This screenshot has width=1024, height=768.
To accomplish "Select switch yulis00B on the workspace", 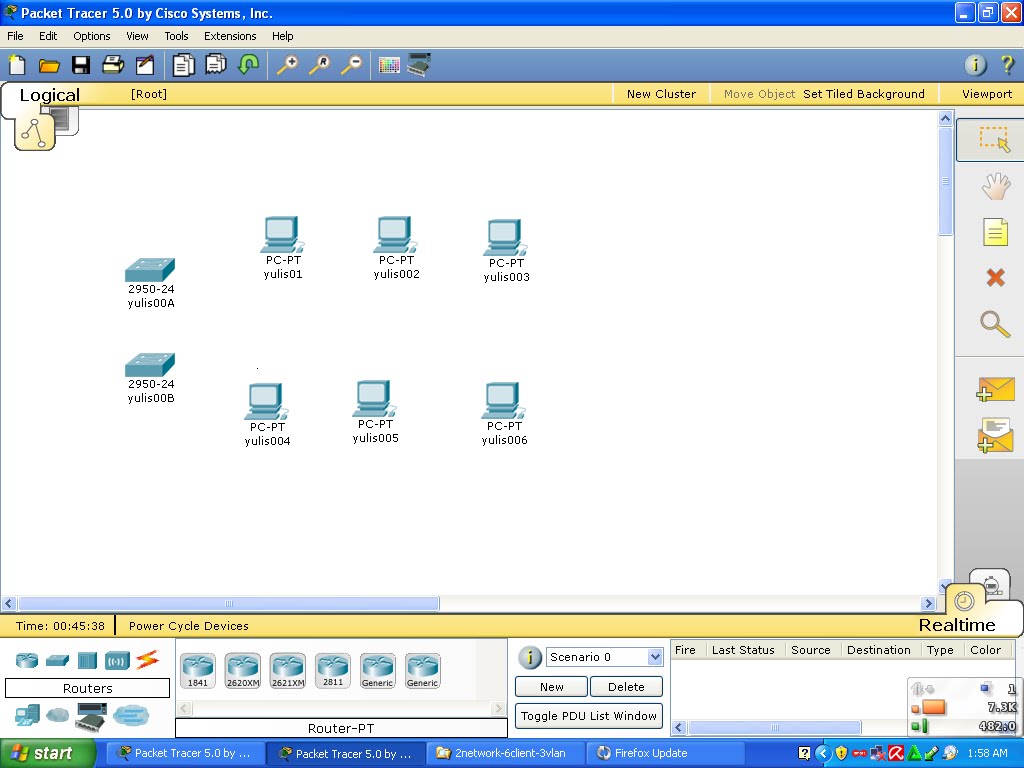I will (x=150, y=365).
